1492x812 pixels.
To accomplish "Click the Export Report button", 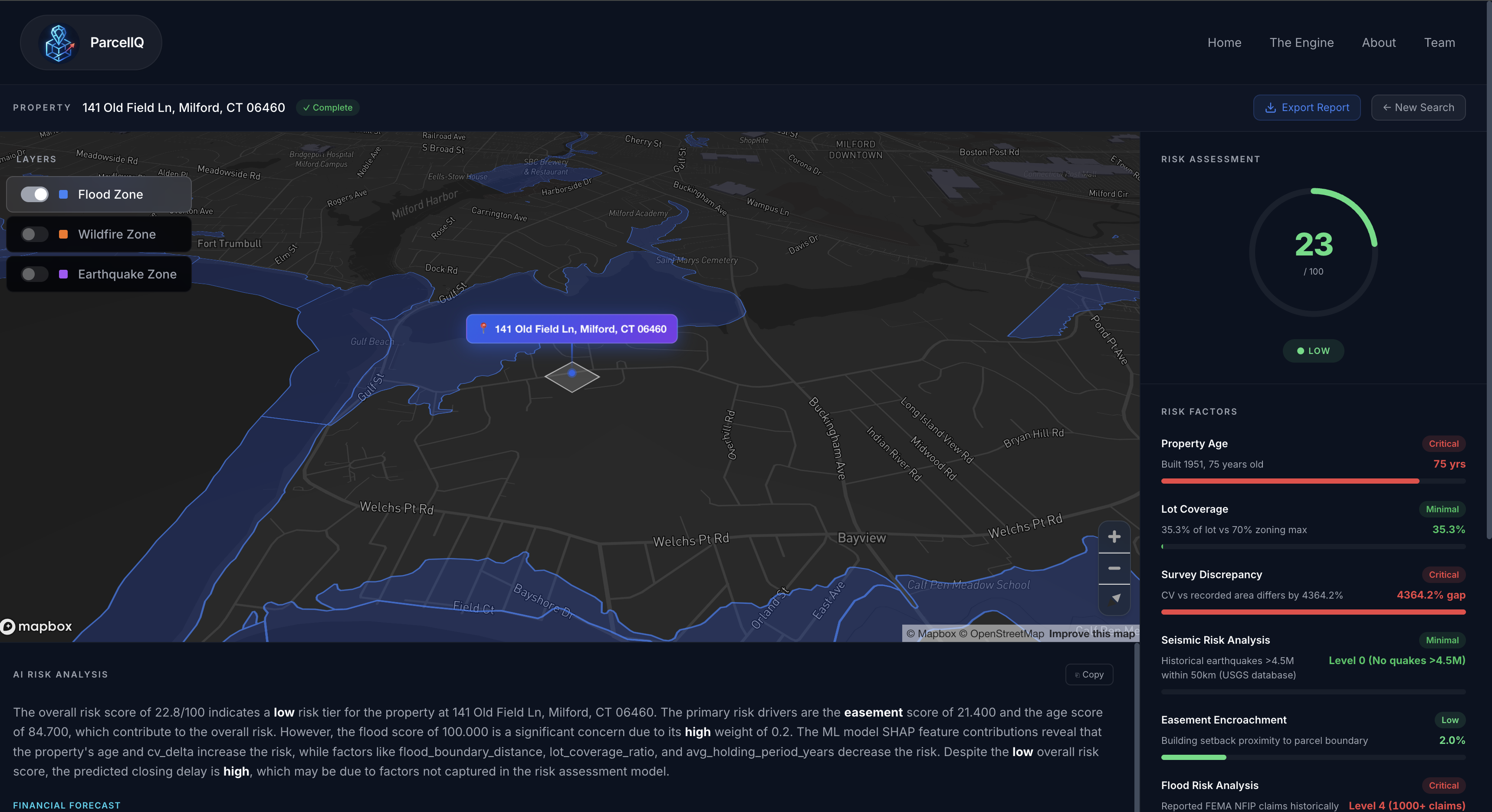I will [1307, 108].
